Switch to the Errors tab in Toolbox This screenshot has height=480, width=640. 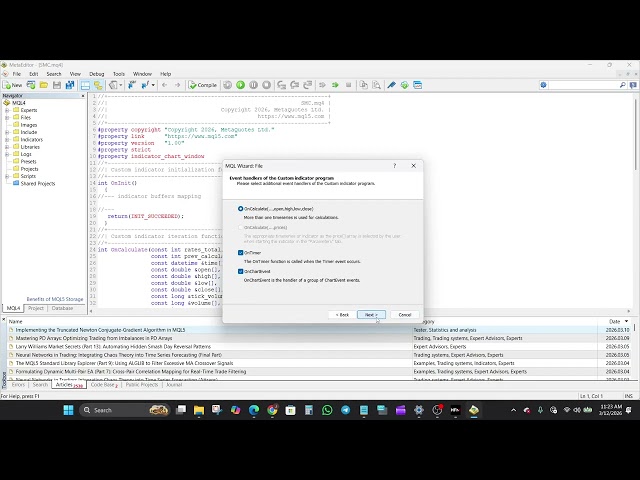coord(18,385)
